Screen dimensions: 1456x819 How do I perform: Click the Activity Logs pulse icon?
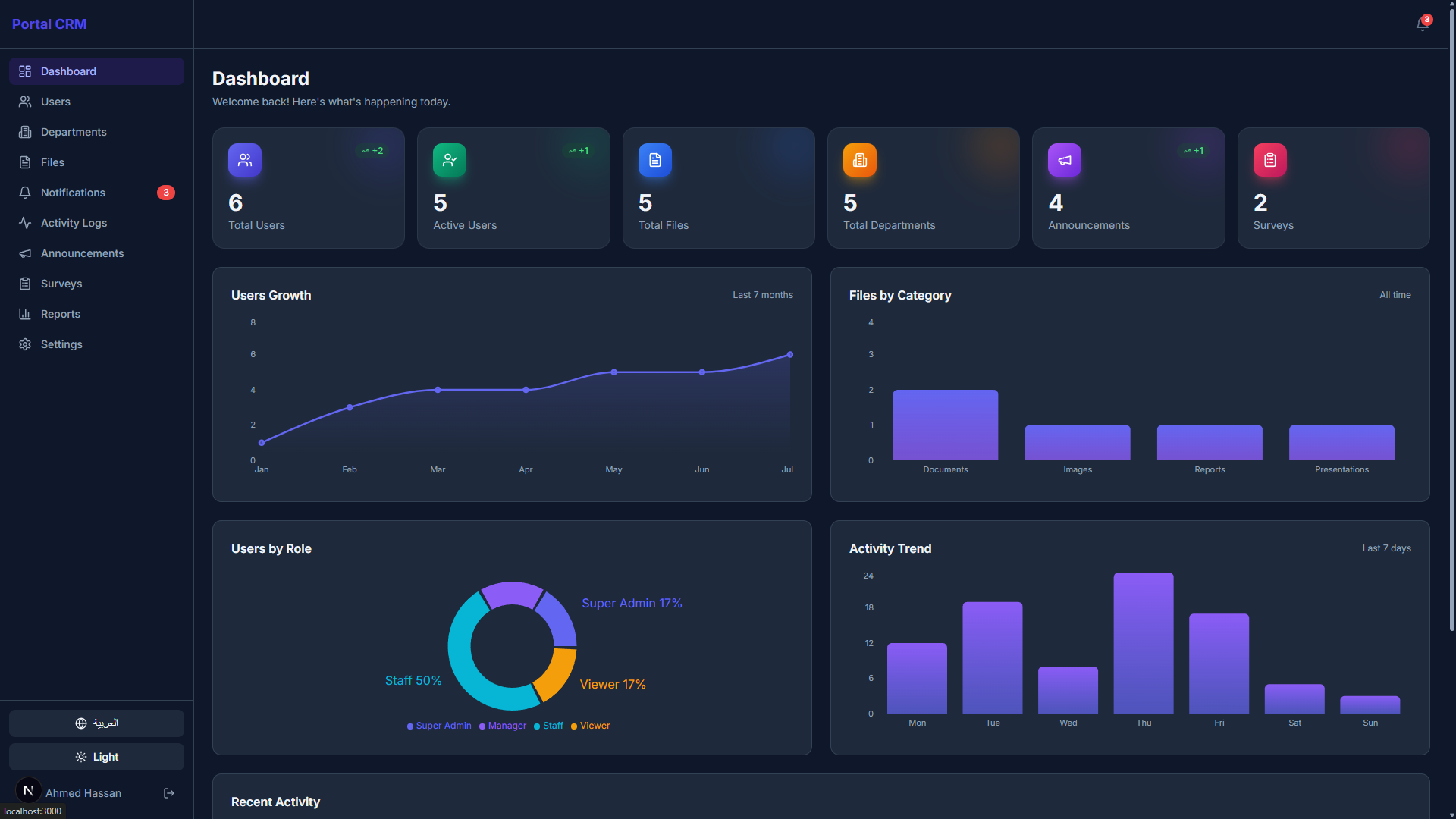[x=25, y=223]
